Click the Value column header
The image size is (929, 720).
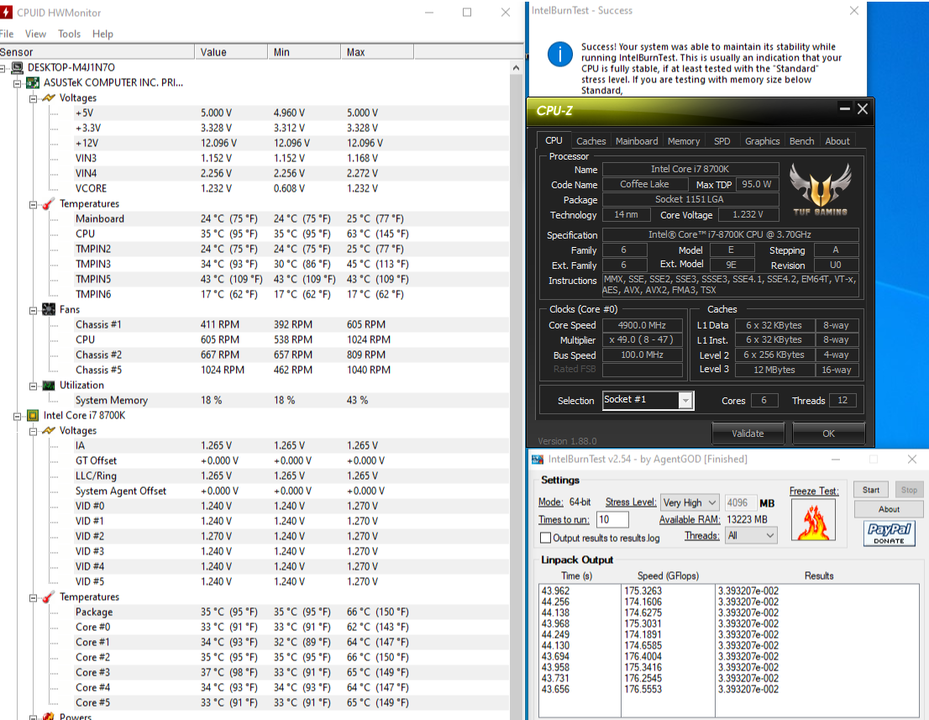tap(231, 52)
